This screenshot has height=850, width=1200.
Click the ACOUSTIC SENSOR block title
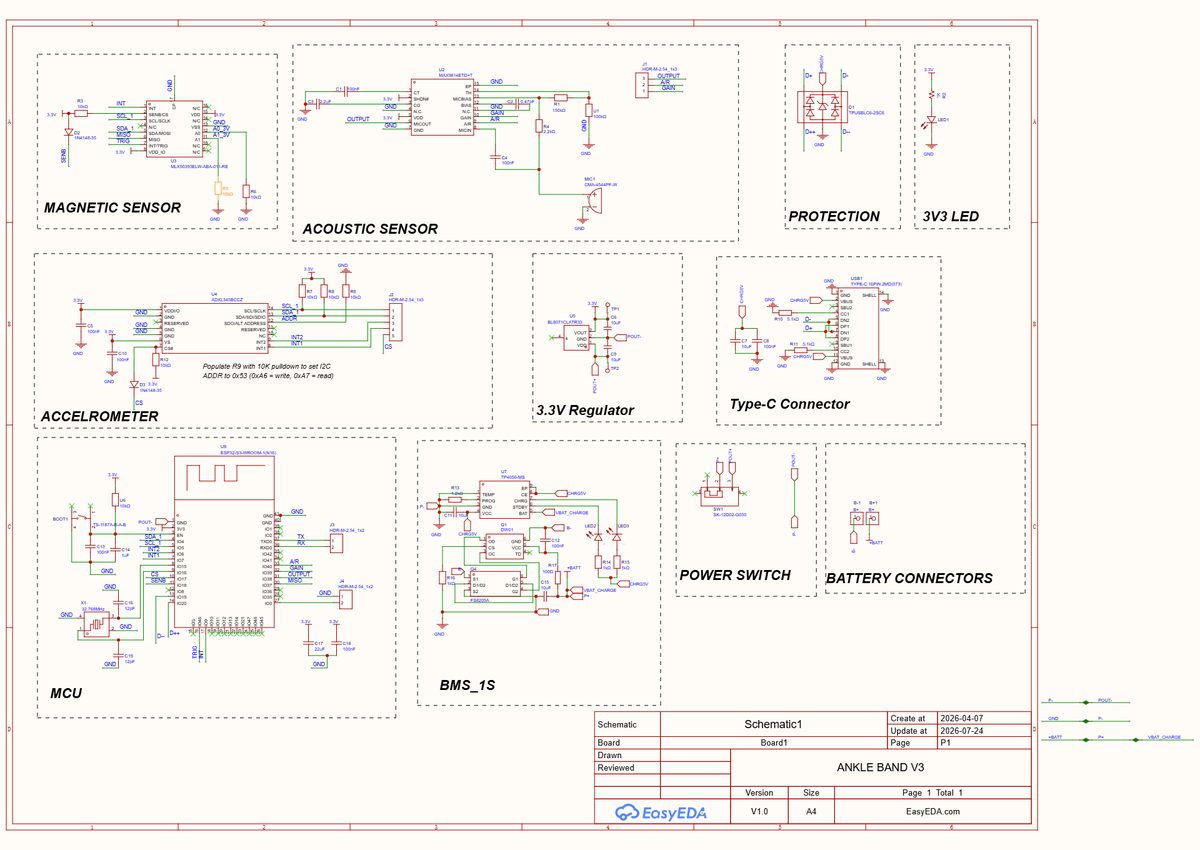[x=370, y=229]
